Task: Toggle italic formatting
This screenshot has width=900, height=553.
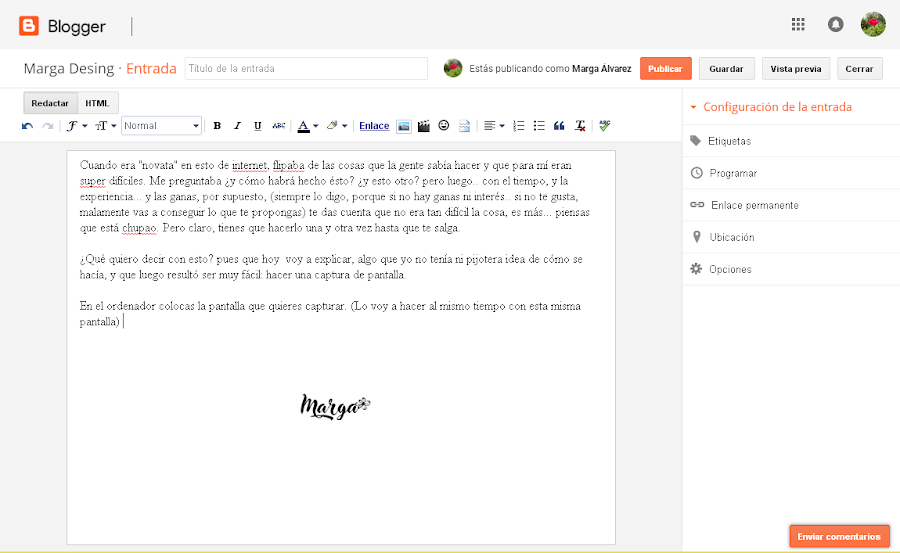Action: [x=237, y=126]
